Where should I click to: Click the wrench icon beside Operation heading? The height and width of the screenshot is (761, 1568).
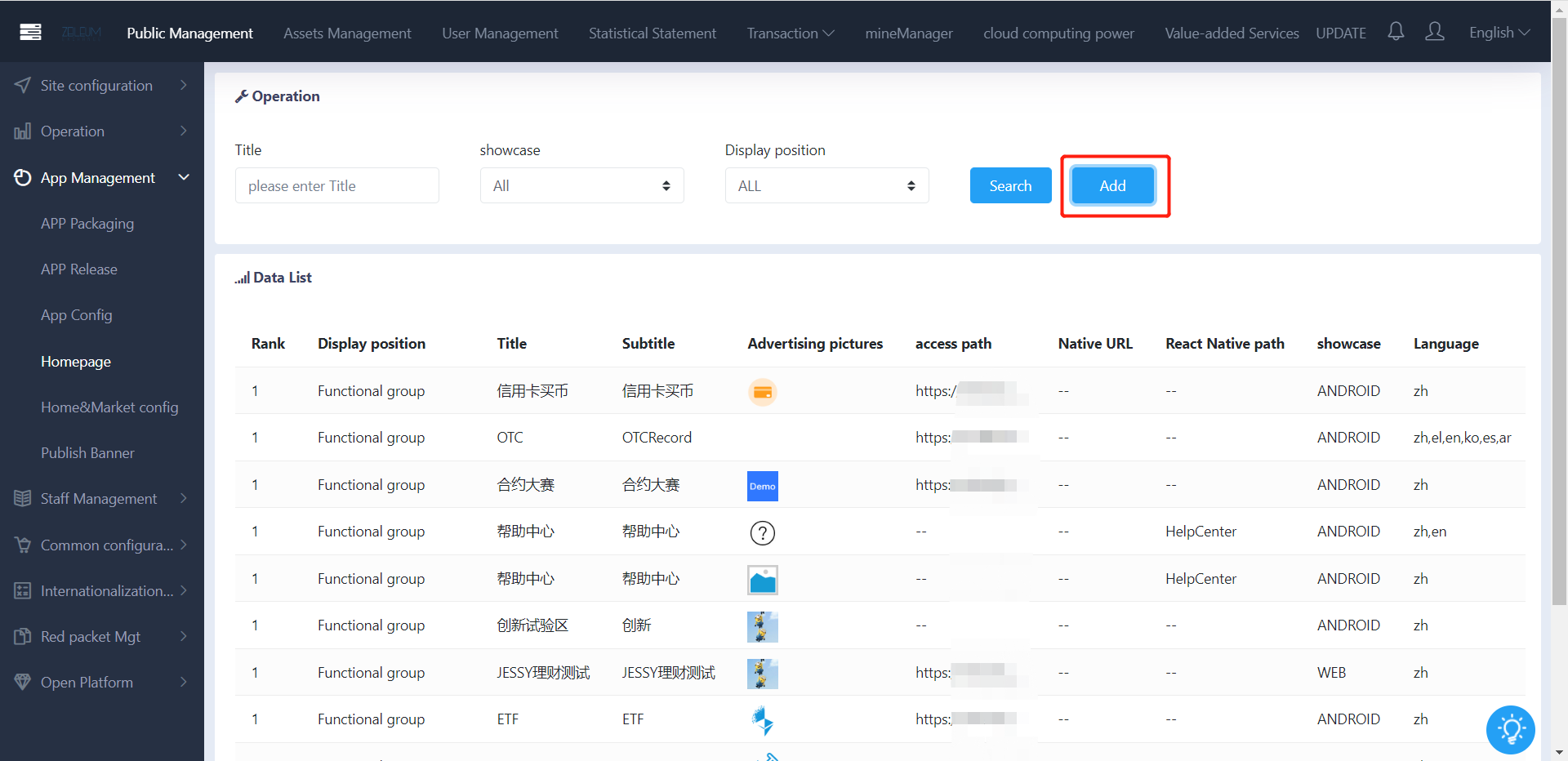(x=242, y=96)
